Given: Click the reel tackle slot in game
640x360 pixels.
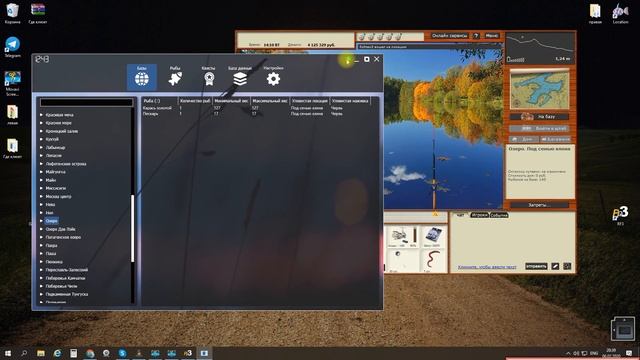Looking at the screenshot, I should [402, 237].
